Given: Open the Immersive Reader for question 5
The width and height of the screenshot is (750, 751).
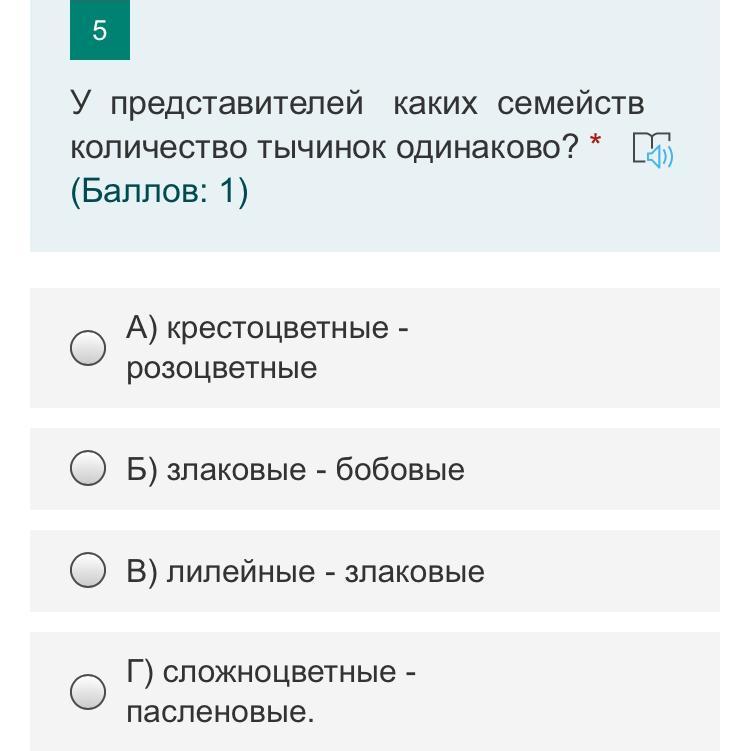Looking at the screenshot, I should [653, 150].
